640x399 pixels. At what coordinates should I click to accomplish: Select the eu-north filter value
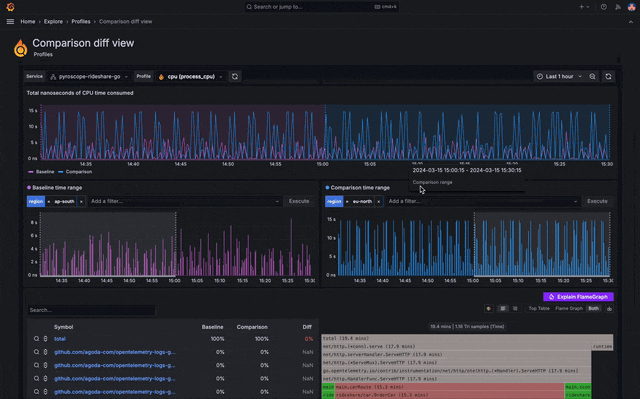[362, 202]
